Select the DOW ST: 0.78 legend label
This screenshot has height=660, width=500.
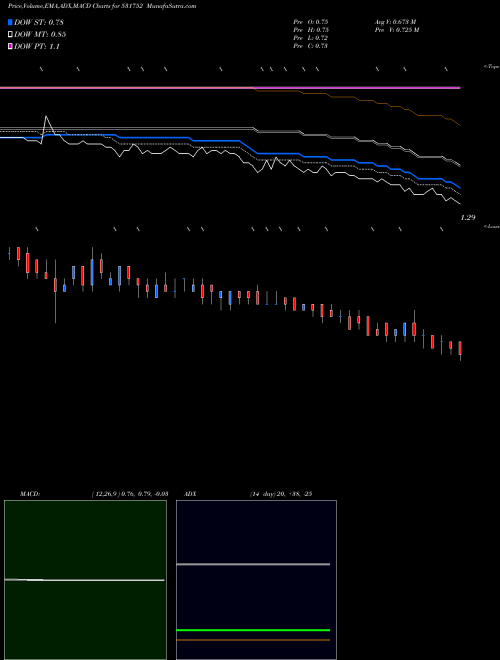click(39, 22)
